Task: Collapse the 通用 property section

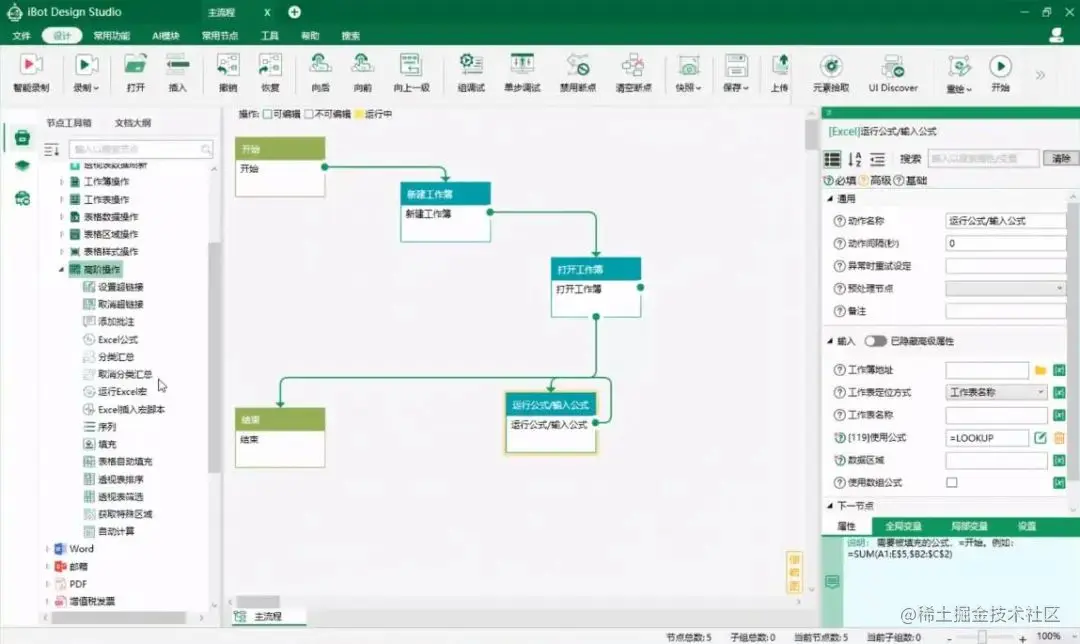Action: coord(830,198)
